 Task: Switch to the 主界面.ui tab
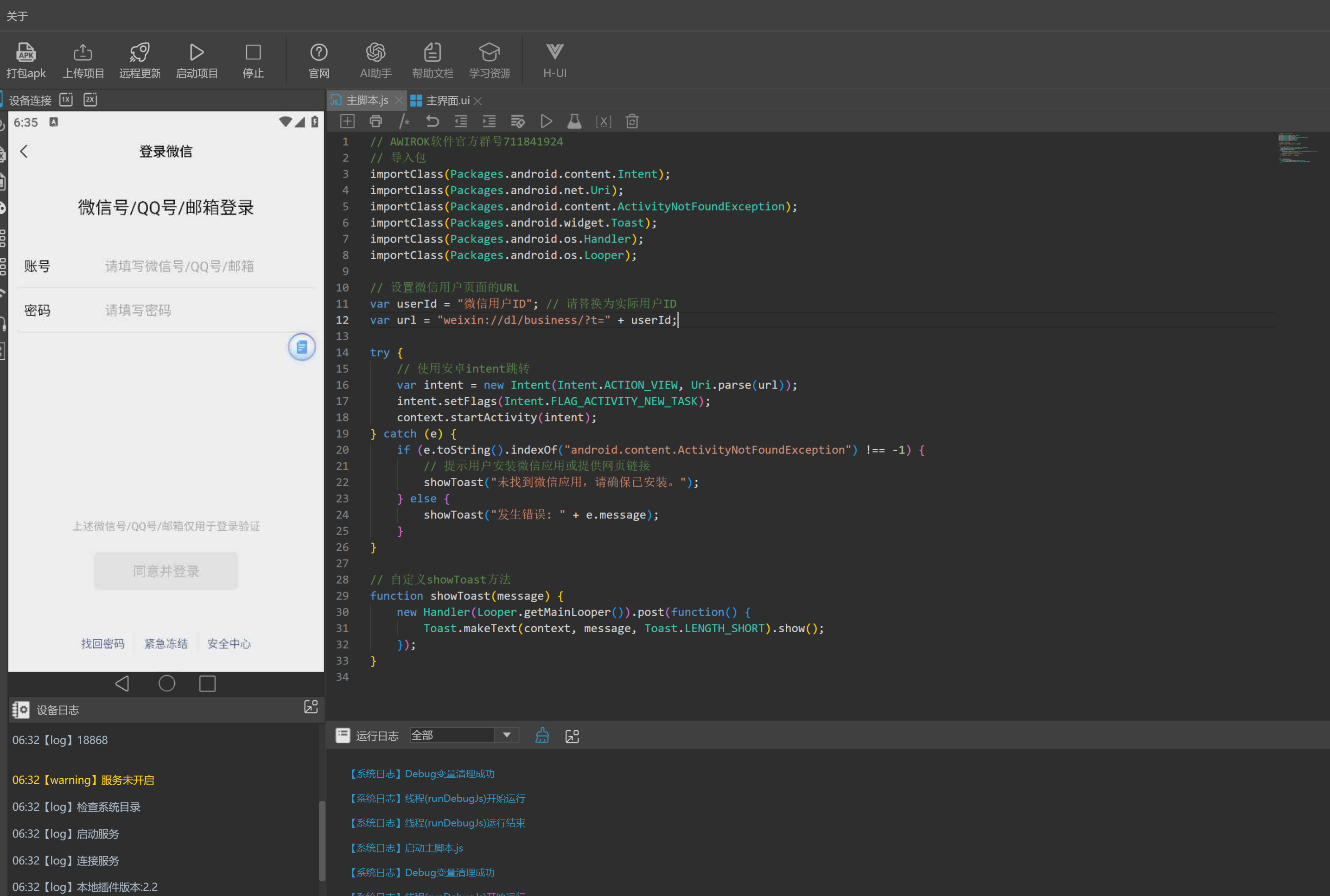click(448, 101)
